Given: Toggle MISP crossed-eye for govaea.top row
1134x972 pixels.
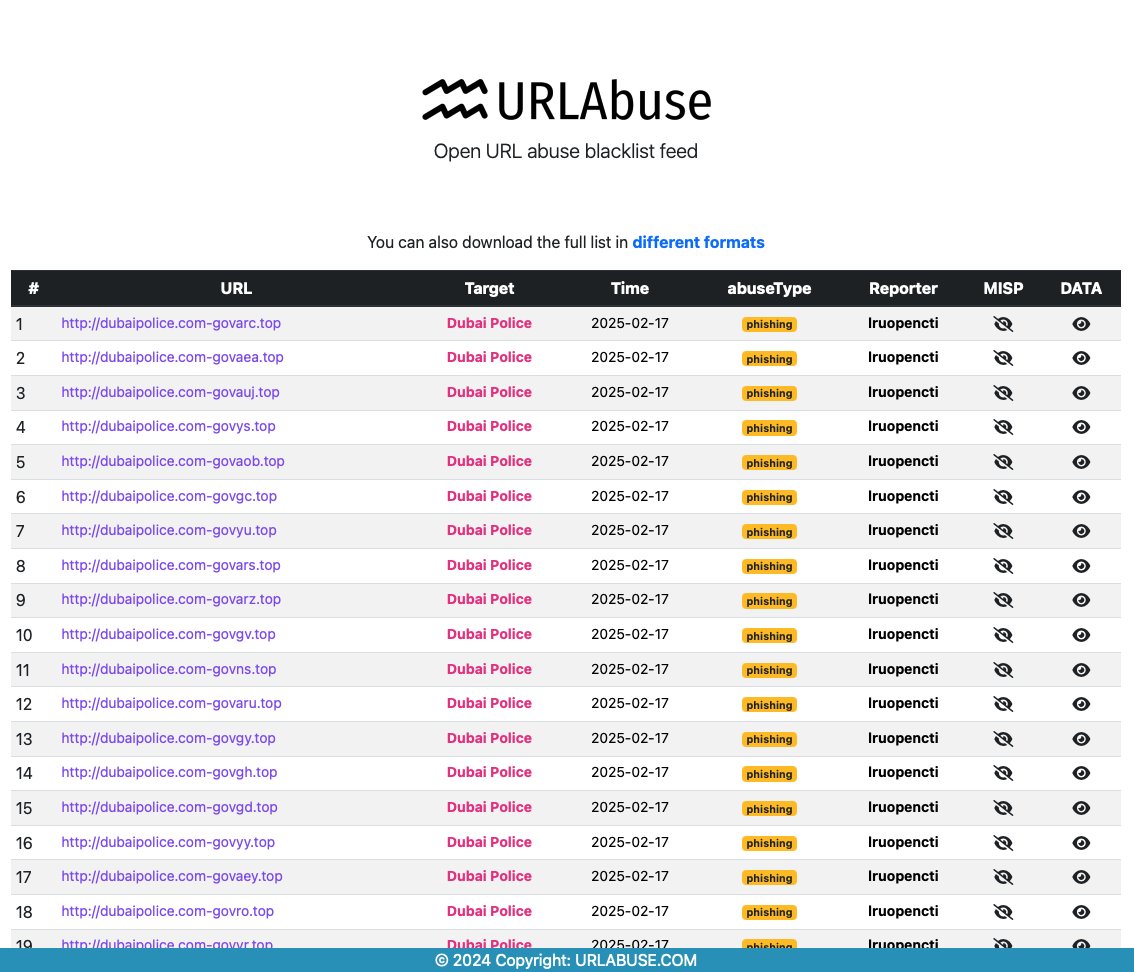Looking at the screenshot, I should (x=1003, y=358).
